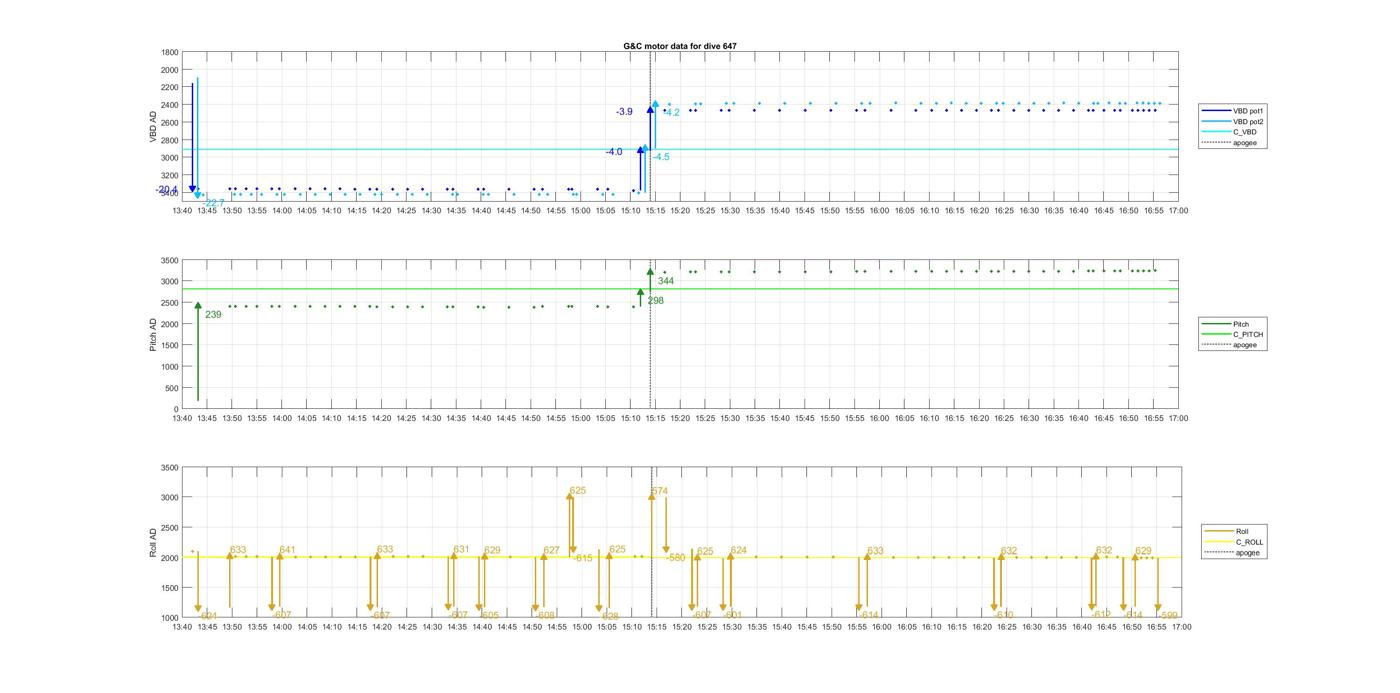Click the "3500" tick on Roll axis

[170, 468]
